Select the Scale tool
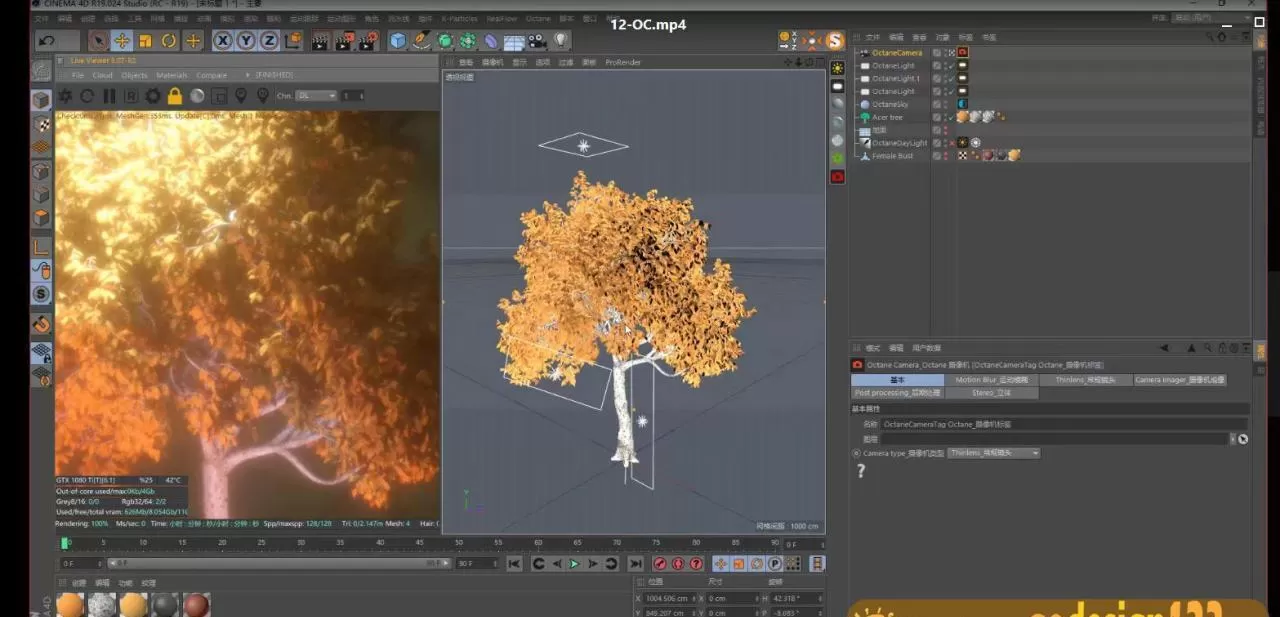Image resolution: width=1280 pixels, height=617 pixels. (x=145, y=41)
